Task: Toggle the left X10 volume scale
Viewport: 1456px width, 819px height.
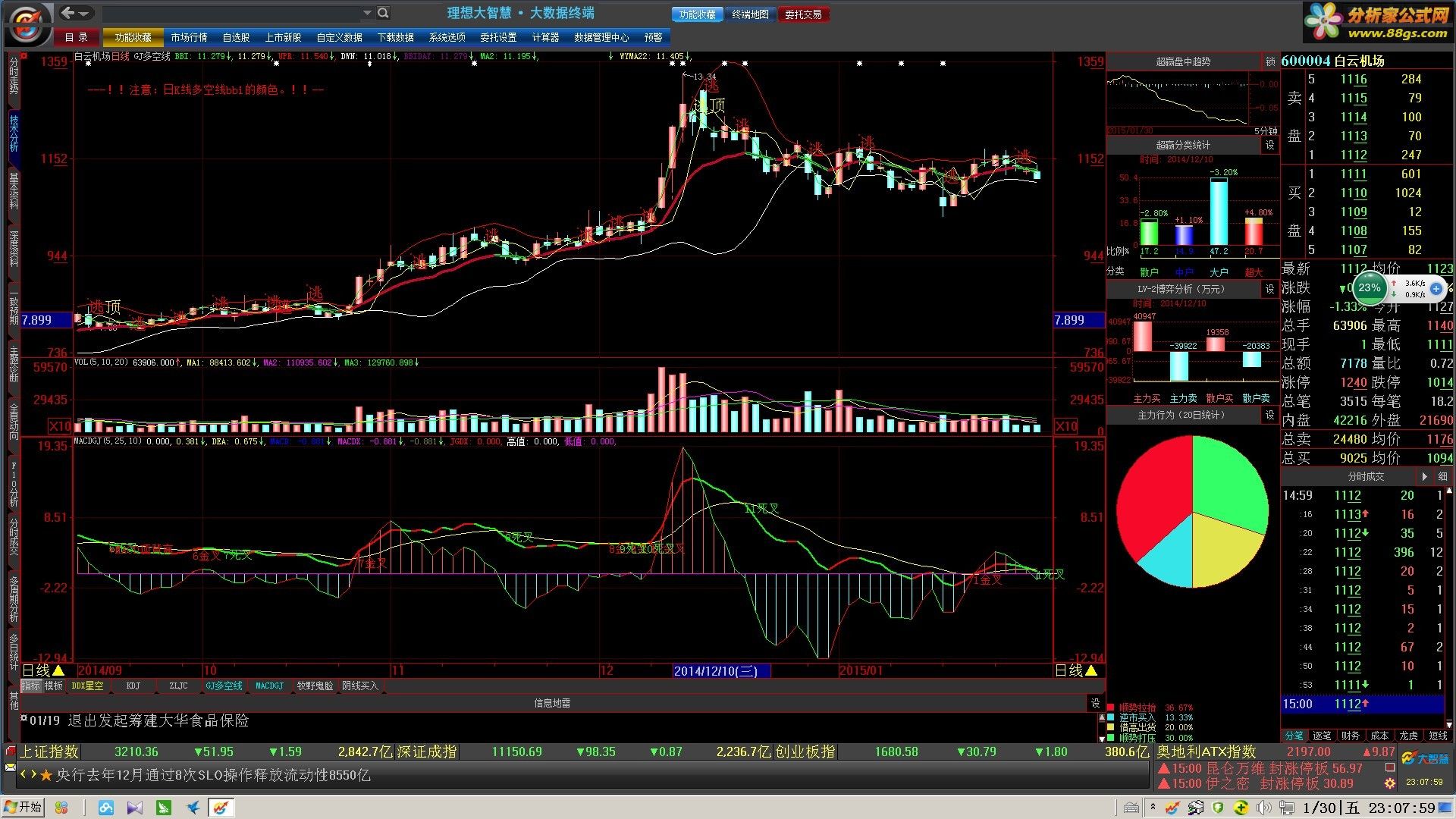Action: click(60, 425)
